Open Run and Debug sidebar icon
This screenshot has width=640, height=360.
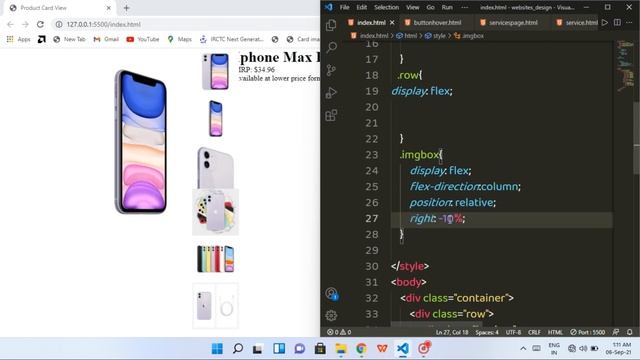click(331, 93)
